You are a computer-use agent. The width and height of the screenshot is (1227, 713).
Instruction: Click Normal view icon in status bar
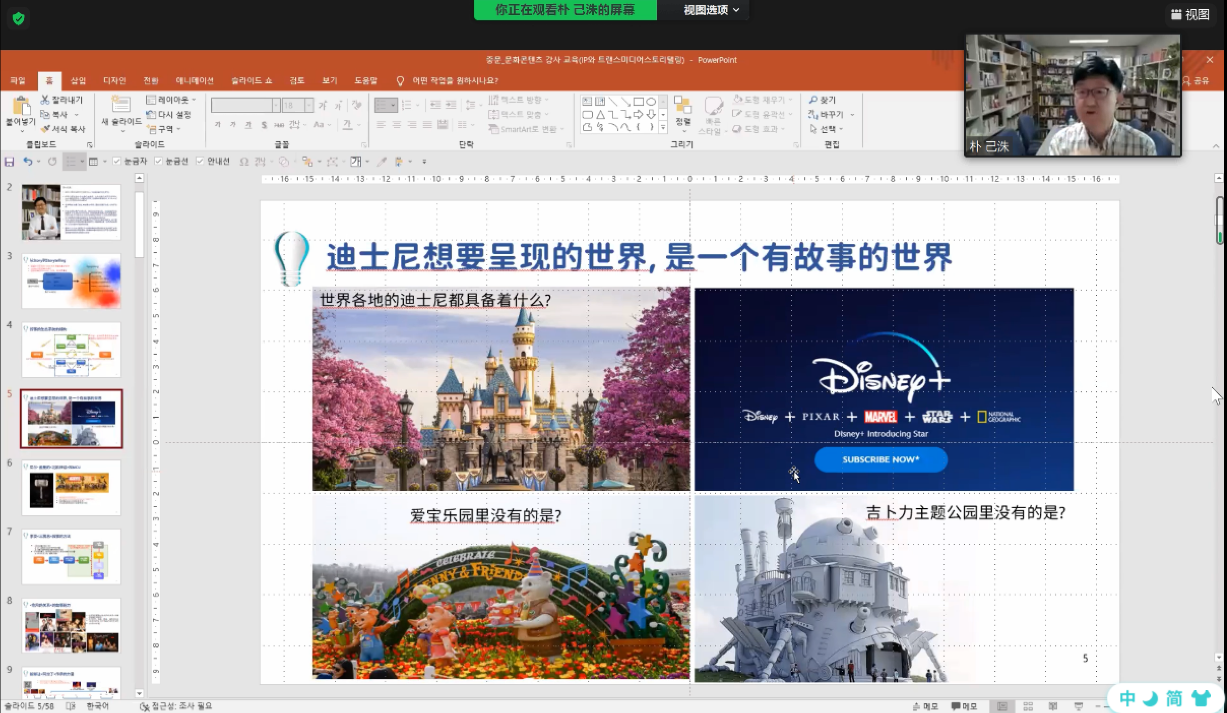click(x=1002, y=706)
